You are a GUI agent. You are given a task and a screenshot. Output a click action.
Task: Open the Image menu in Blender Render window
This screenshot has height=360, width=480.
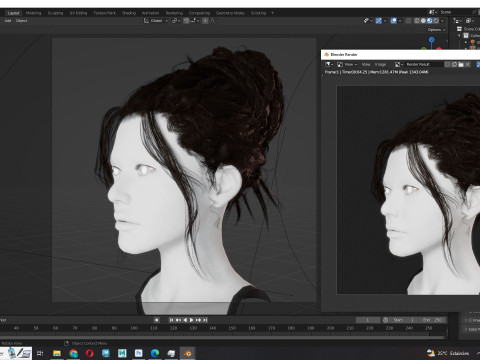coord(380,64)
